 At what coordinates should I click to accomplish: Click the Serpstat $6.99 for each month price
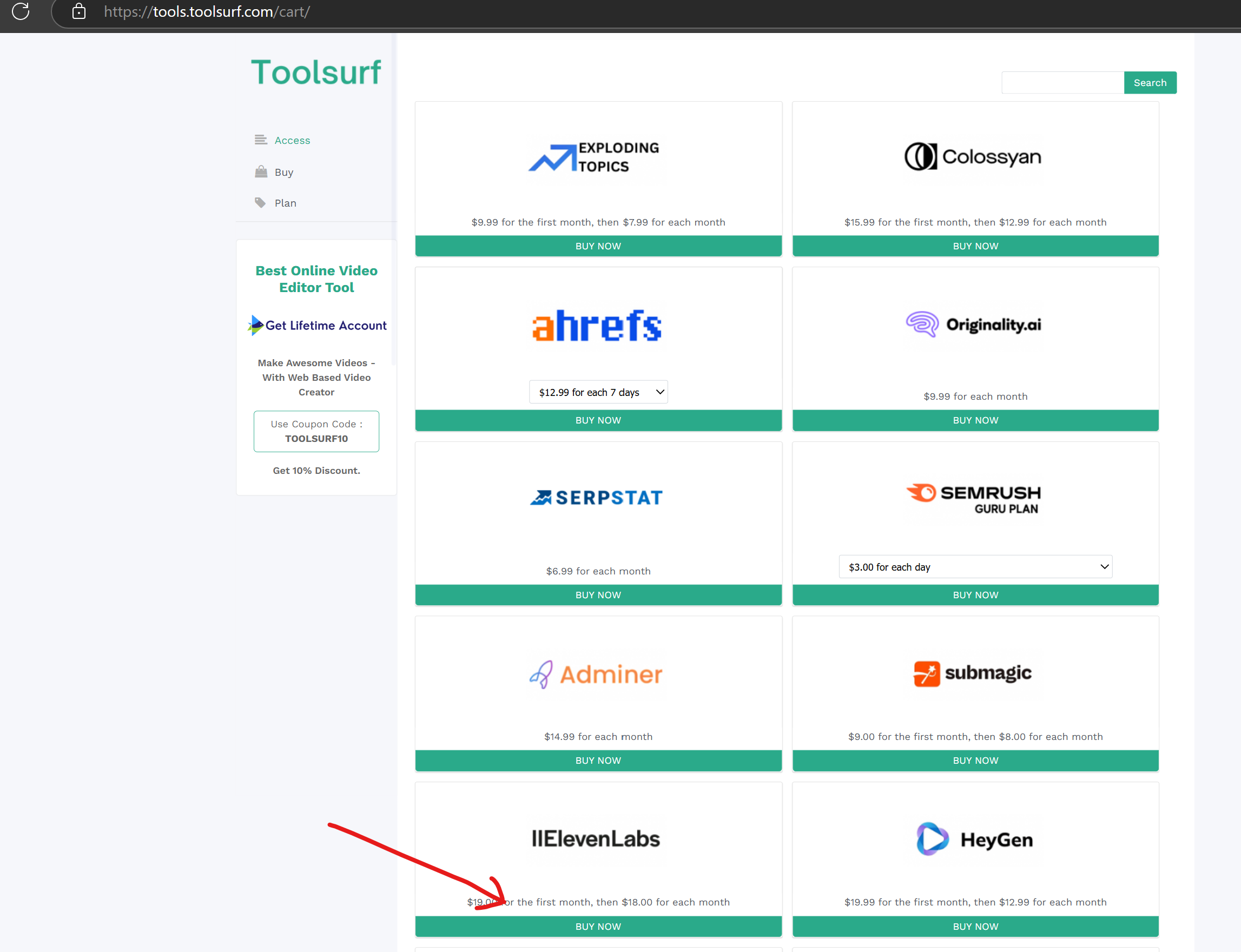tap(598, 571)
